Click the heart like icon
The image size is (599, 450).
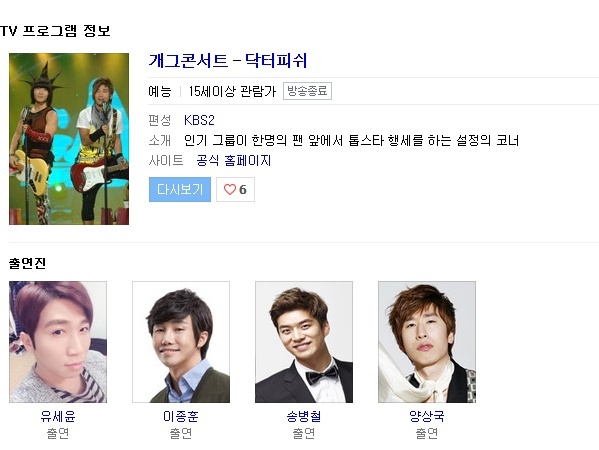tap(230, 189)
